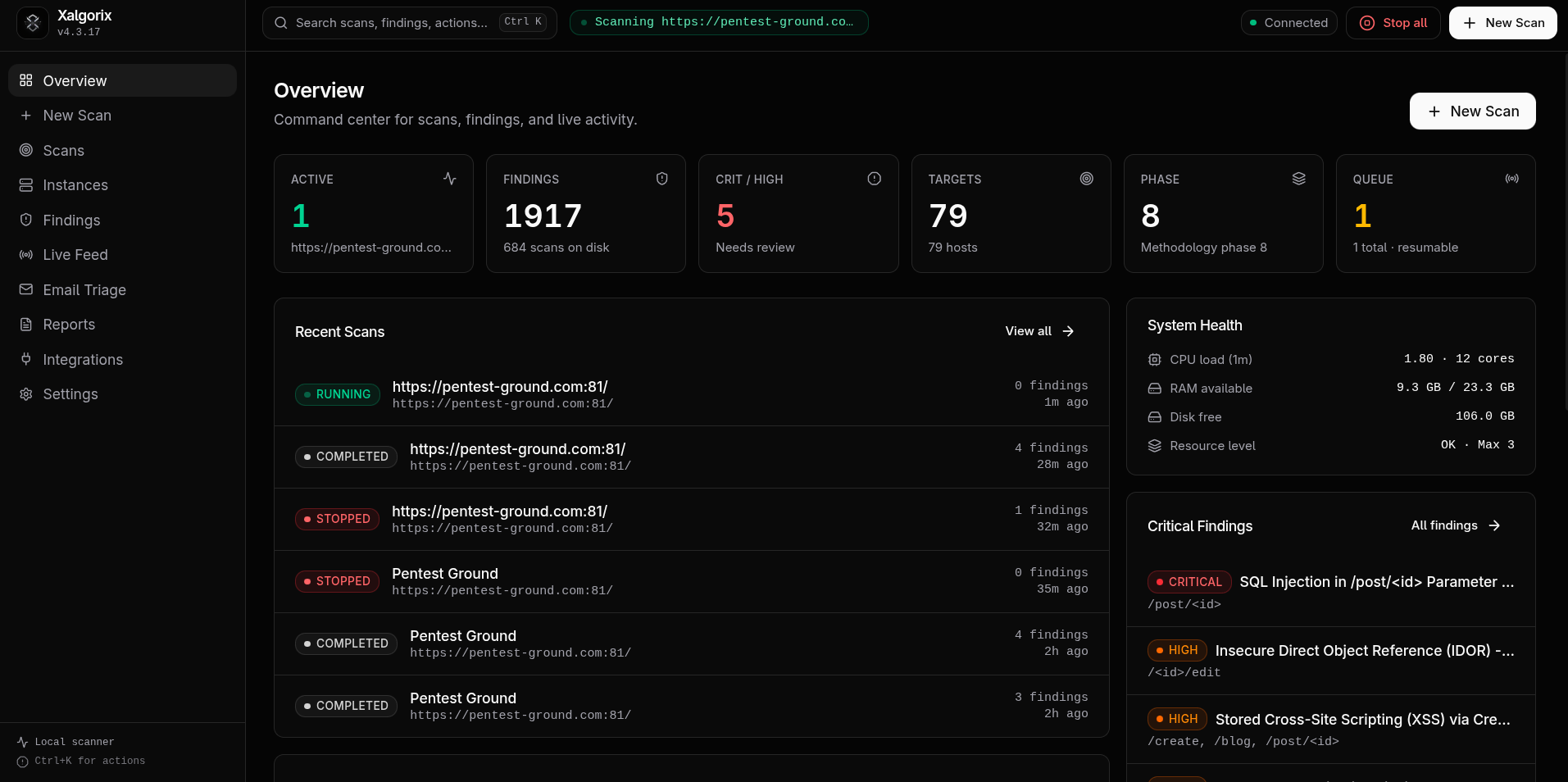Viewport: 1568px width, 782px height.
Task: Click the Overview grid icon in sidebar
Action: (26, 80)
